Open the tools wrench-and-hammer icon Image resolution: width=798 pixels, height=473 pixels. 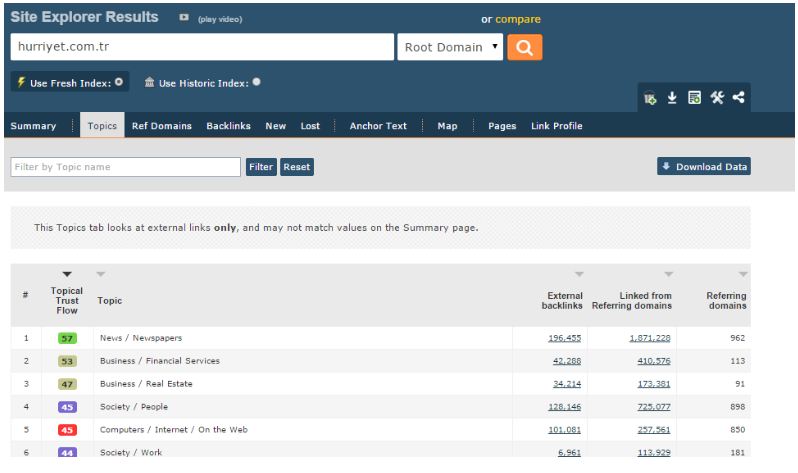717,97
